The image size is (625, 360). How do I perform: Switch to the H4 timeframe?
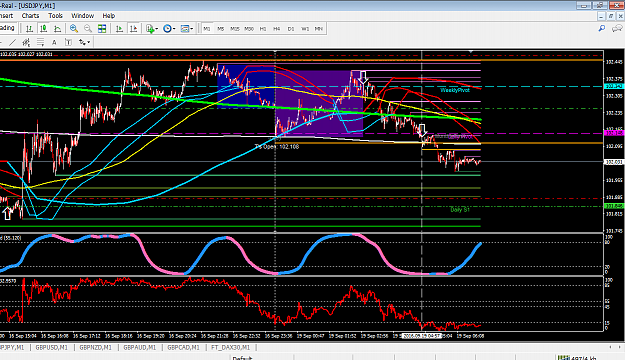coord(277,29)
